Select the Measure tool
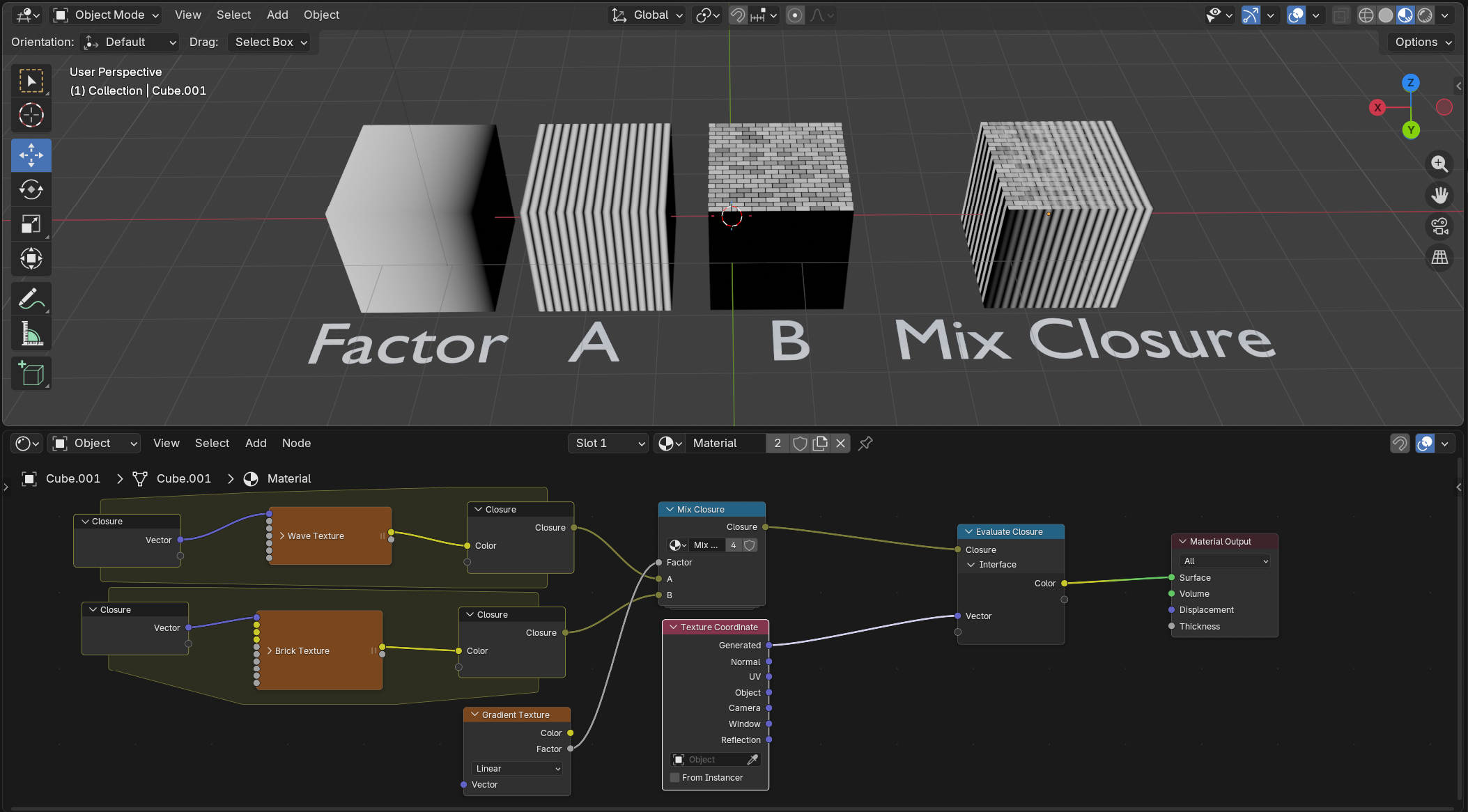 coord(31,334)
